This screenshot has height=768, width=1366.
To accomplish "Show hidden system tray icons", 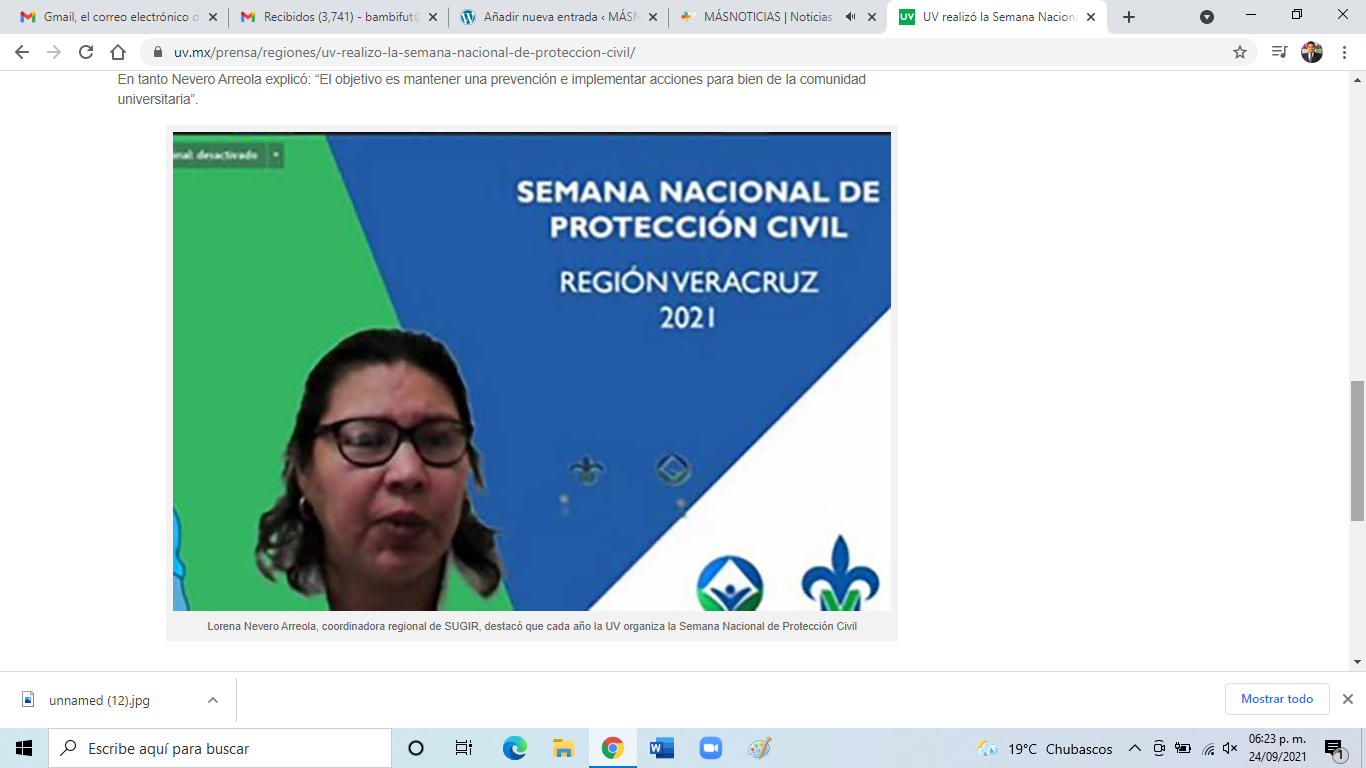I will 1135,748.
